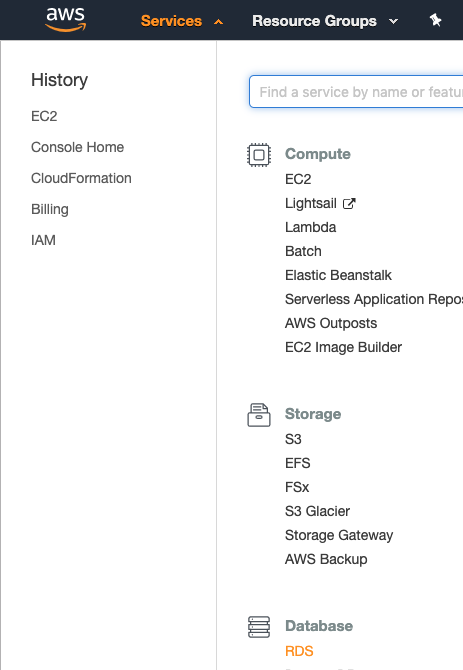The width and height of the screenshot is (463, 670).
Task: Open RDS under Database
Action: click(x=299, y=651)
